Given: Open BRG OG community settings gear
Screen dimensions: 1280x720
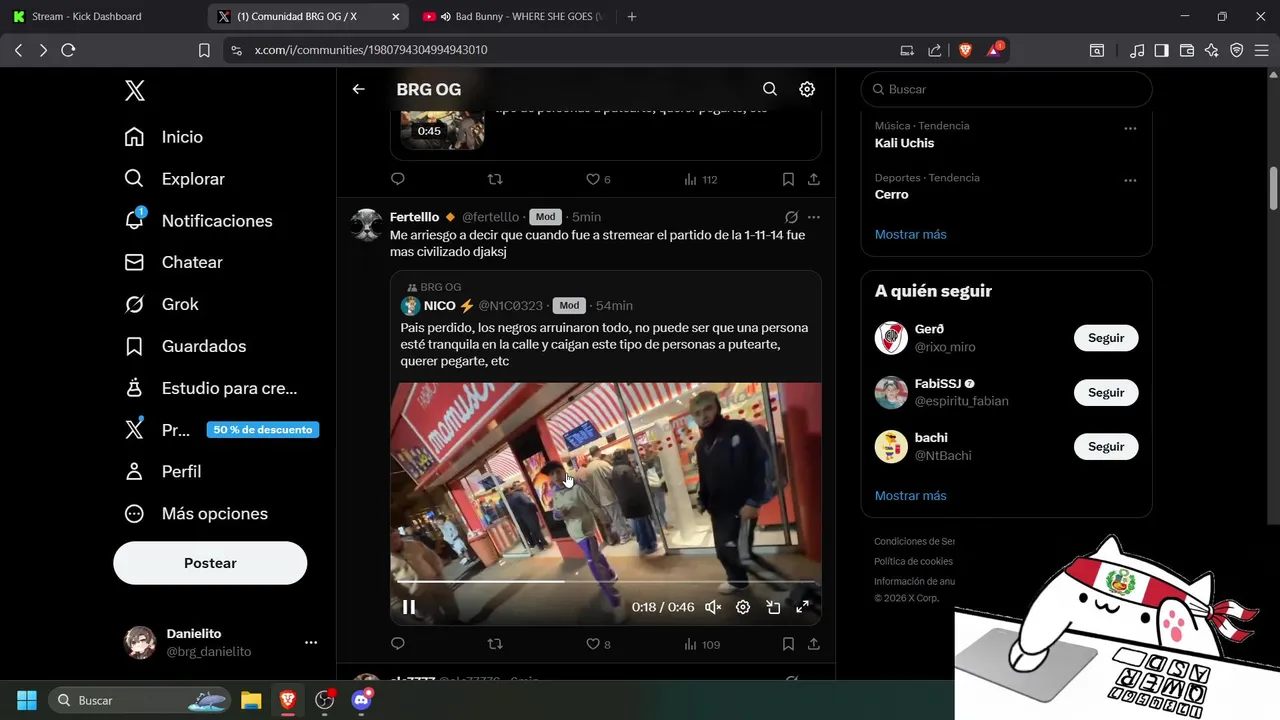Looking at the screenshot, I should pos(807,89).
